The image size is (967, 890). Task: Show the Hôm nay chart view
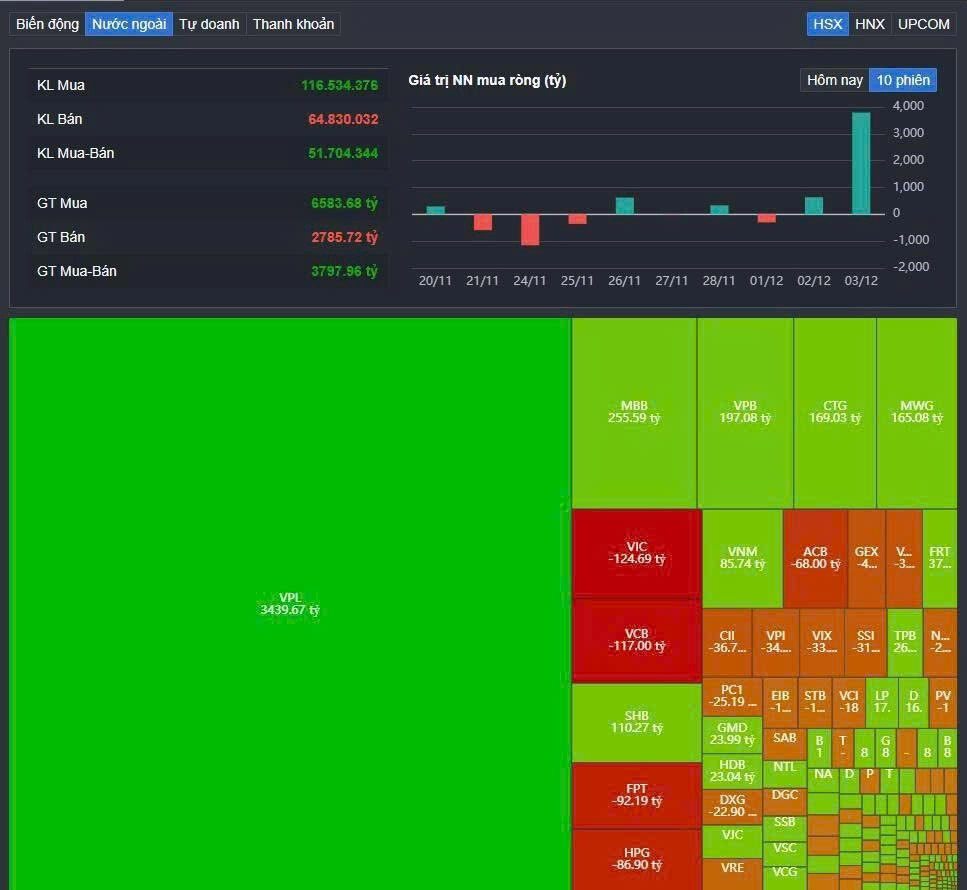834,80
